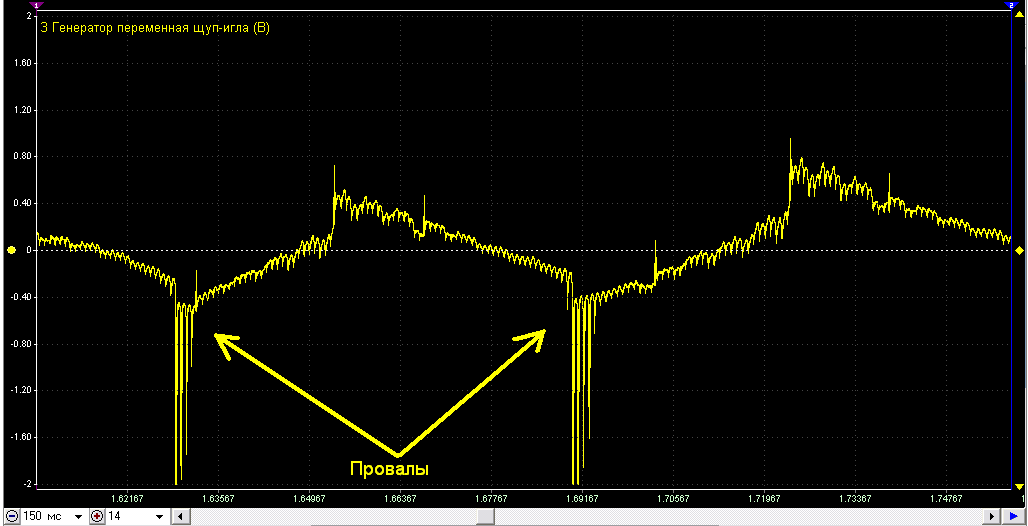The width and height of the screenshot is (1028, 526).
Task: Click the blue vertical cursor line 2
Action: tap(1012, 249)
